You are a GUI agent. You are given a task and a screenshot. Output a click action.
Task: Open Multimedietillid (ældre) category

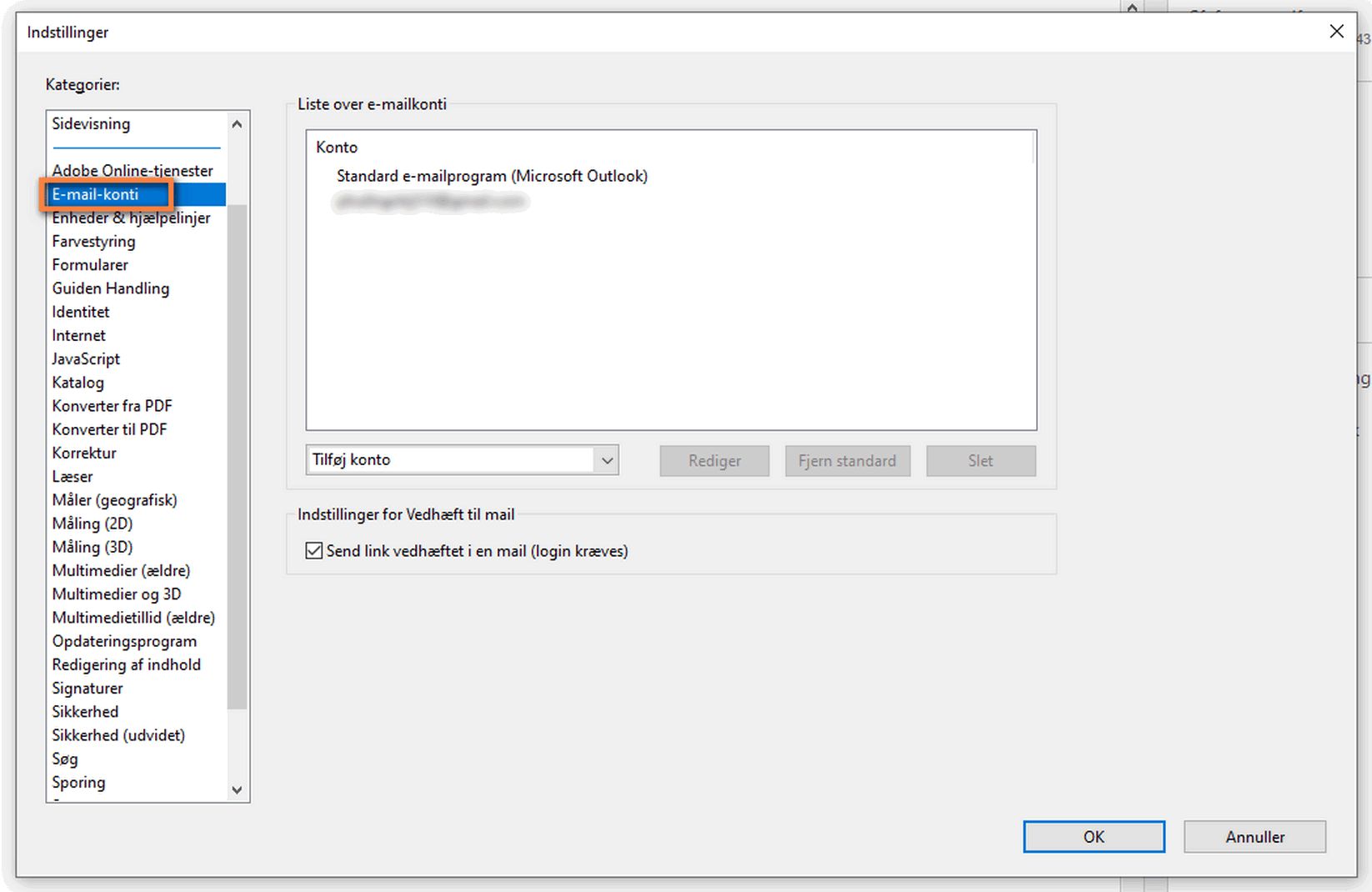(x=133, y=618)
